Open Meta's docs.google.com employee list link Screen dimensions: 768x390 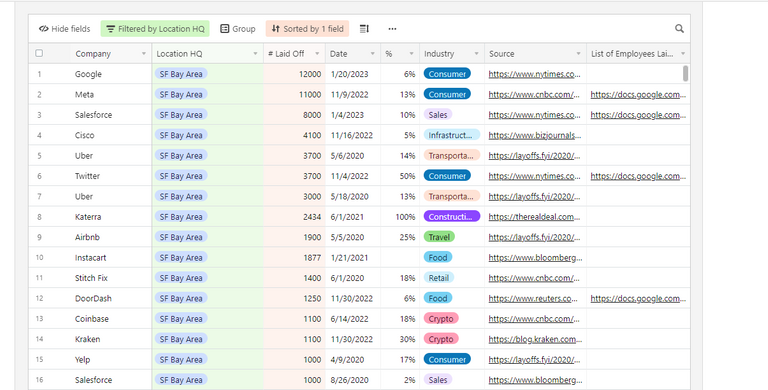[638, 95]
